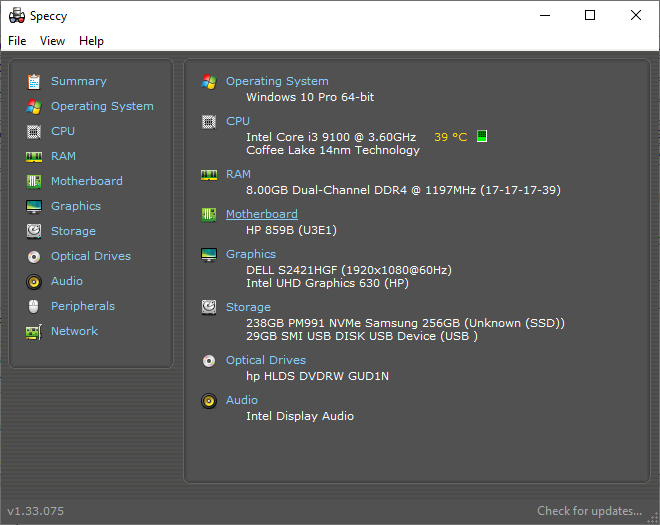
Task: Click 'hp HLDS DVDRW GUD1N' text
Action: (318, 376)
